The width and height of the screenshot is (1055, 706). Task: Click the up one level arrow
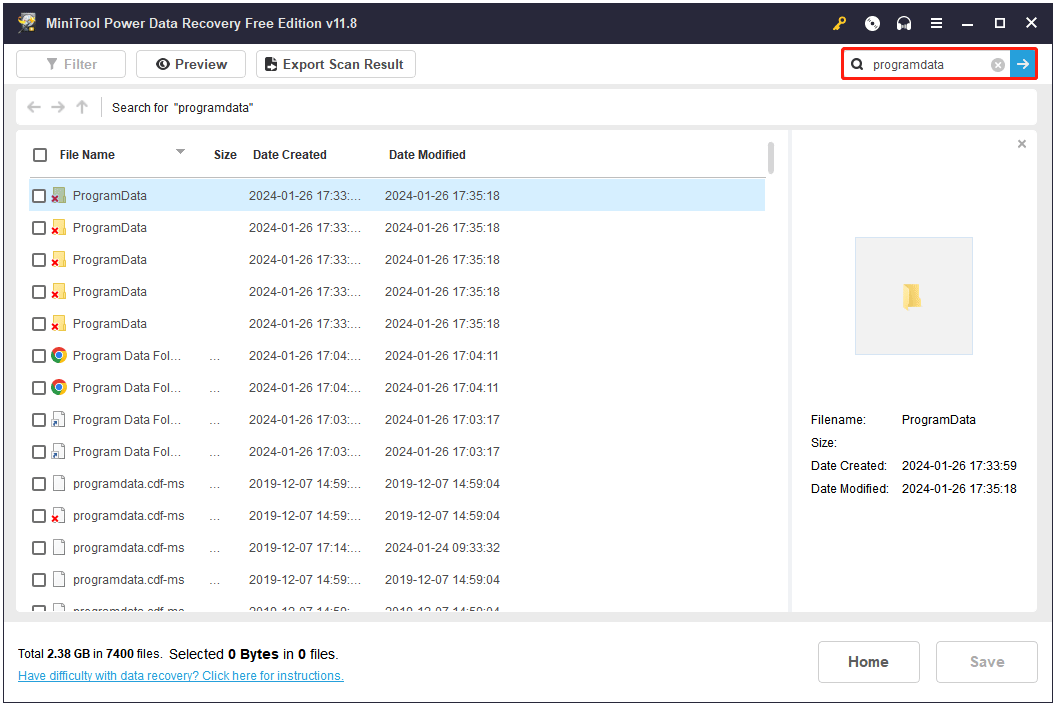(x=82, y=107)
